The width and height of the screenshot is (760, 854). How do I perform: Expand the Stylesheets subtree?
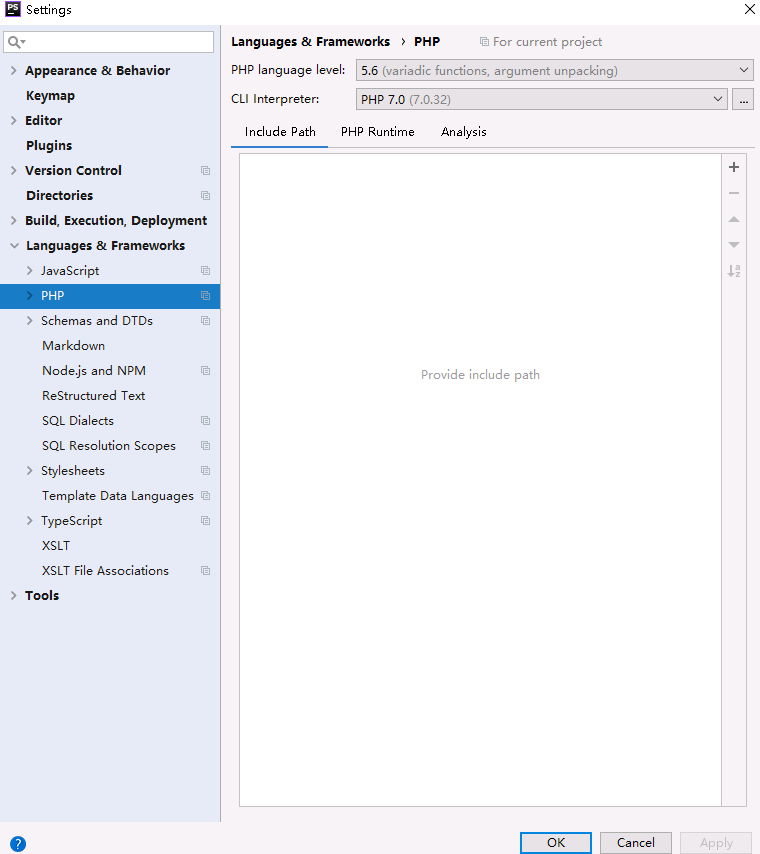point(29,471)
